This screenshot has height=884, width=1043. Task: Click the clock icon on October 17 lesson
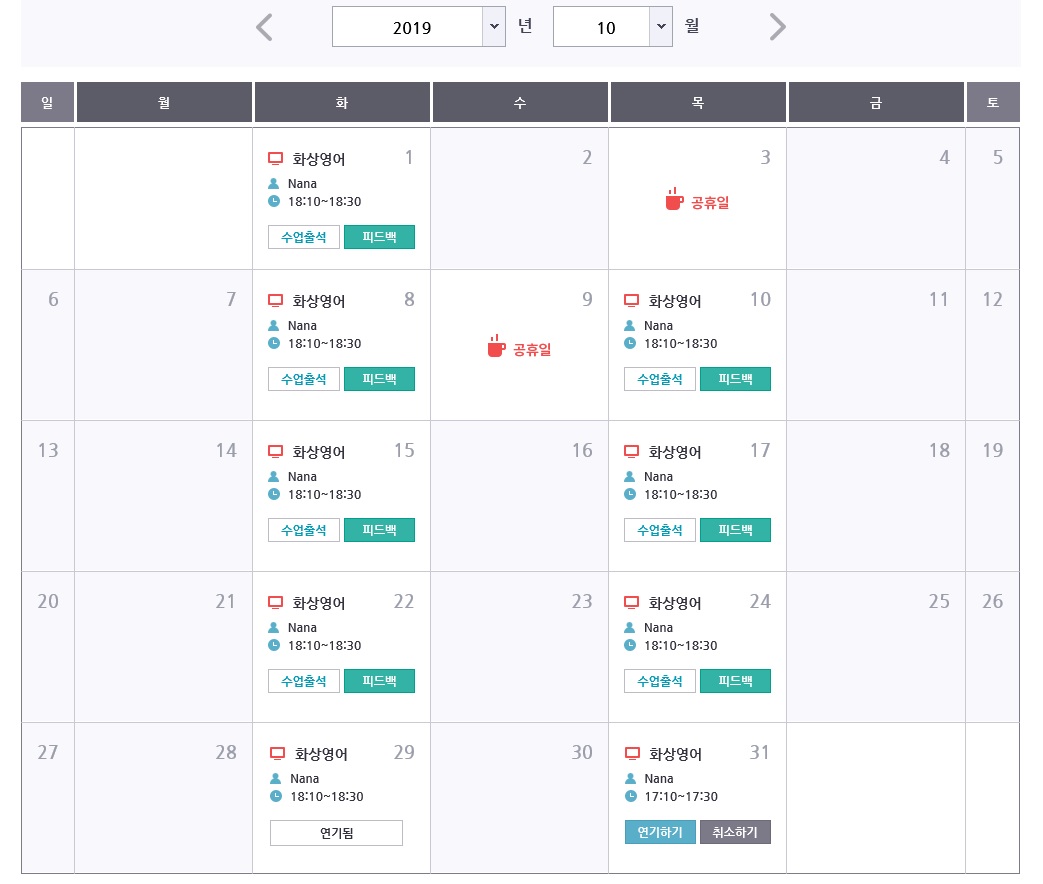point(630,494)
